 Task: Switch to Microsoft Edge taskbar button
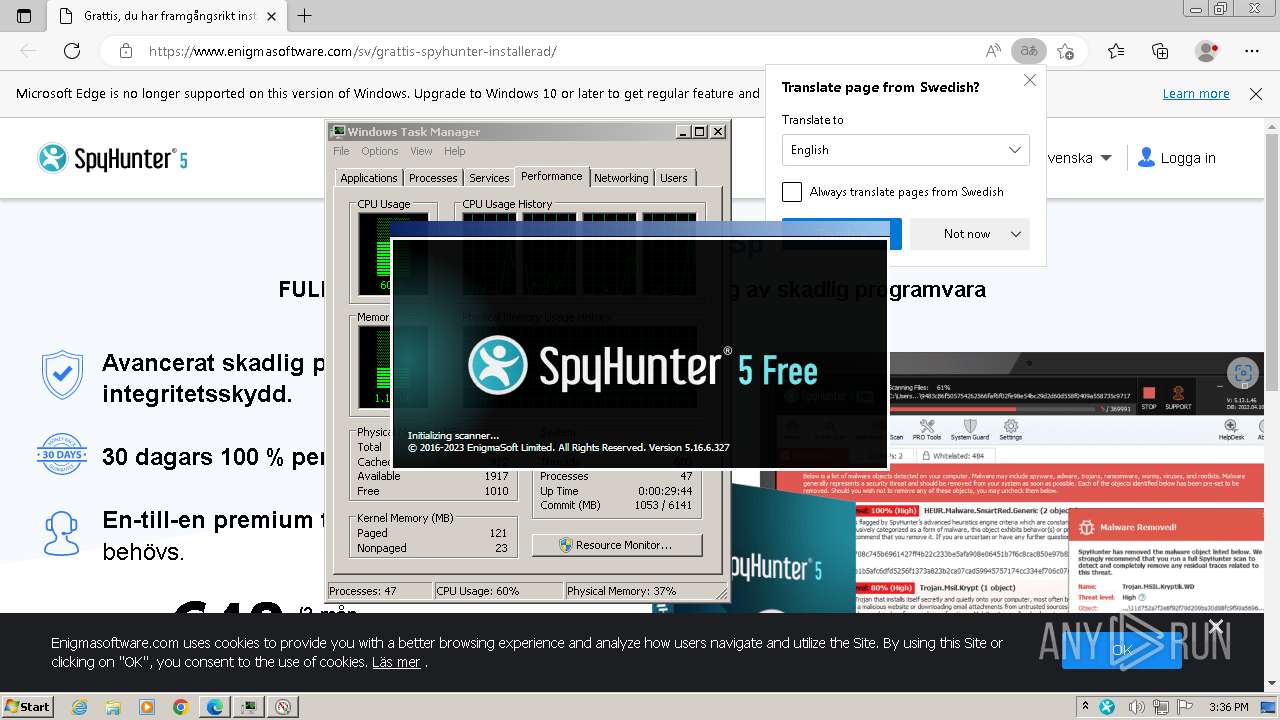(214, 707)
